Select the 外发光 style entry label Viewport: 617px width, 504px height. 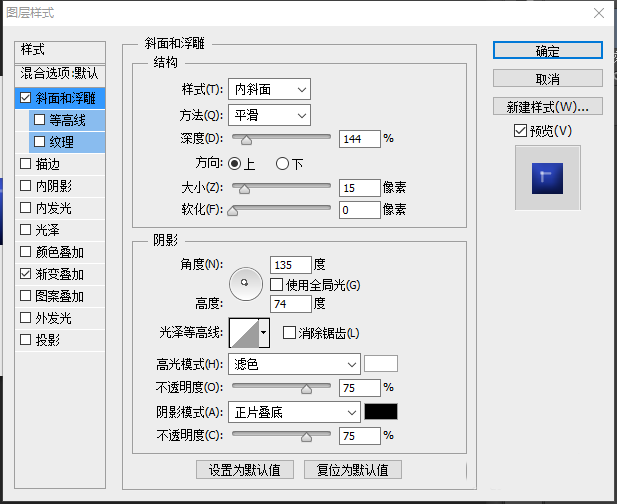pos(54,318)
